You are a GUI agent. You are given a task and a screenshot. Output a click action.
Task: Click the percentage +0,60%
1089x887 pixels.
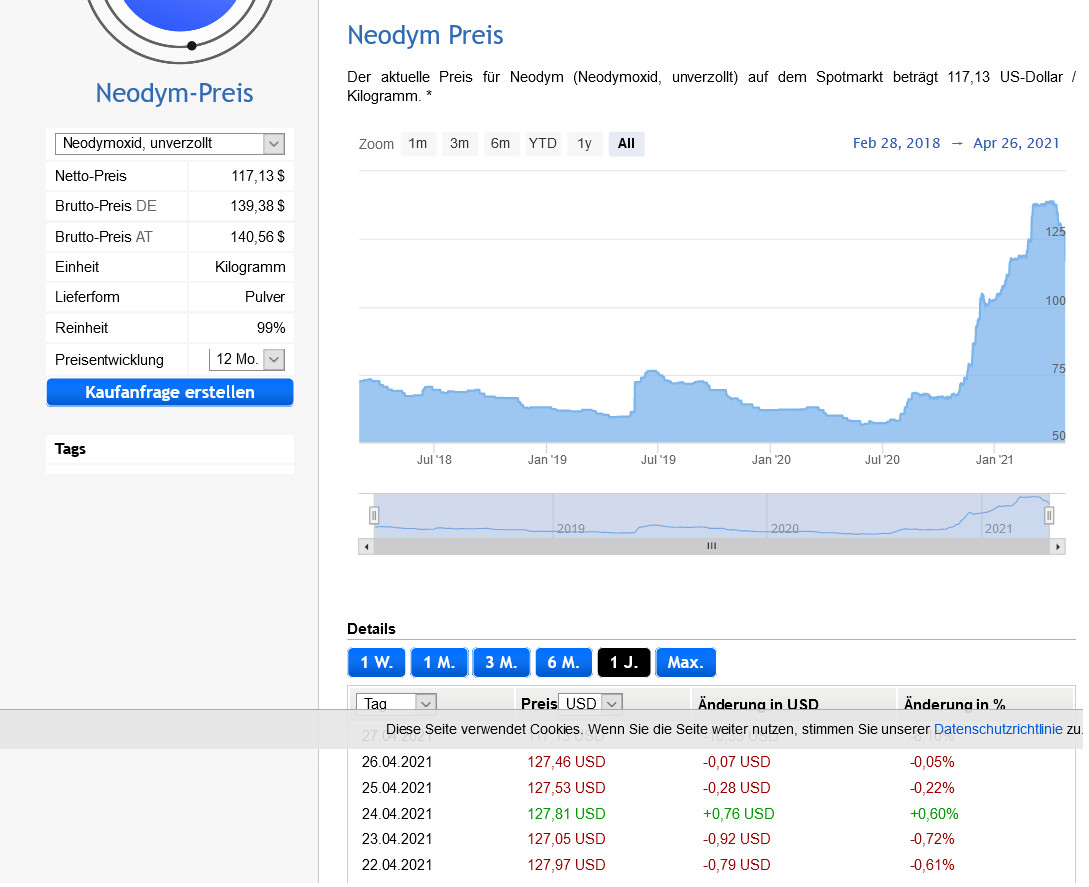(934, 814)
